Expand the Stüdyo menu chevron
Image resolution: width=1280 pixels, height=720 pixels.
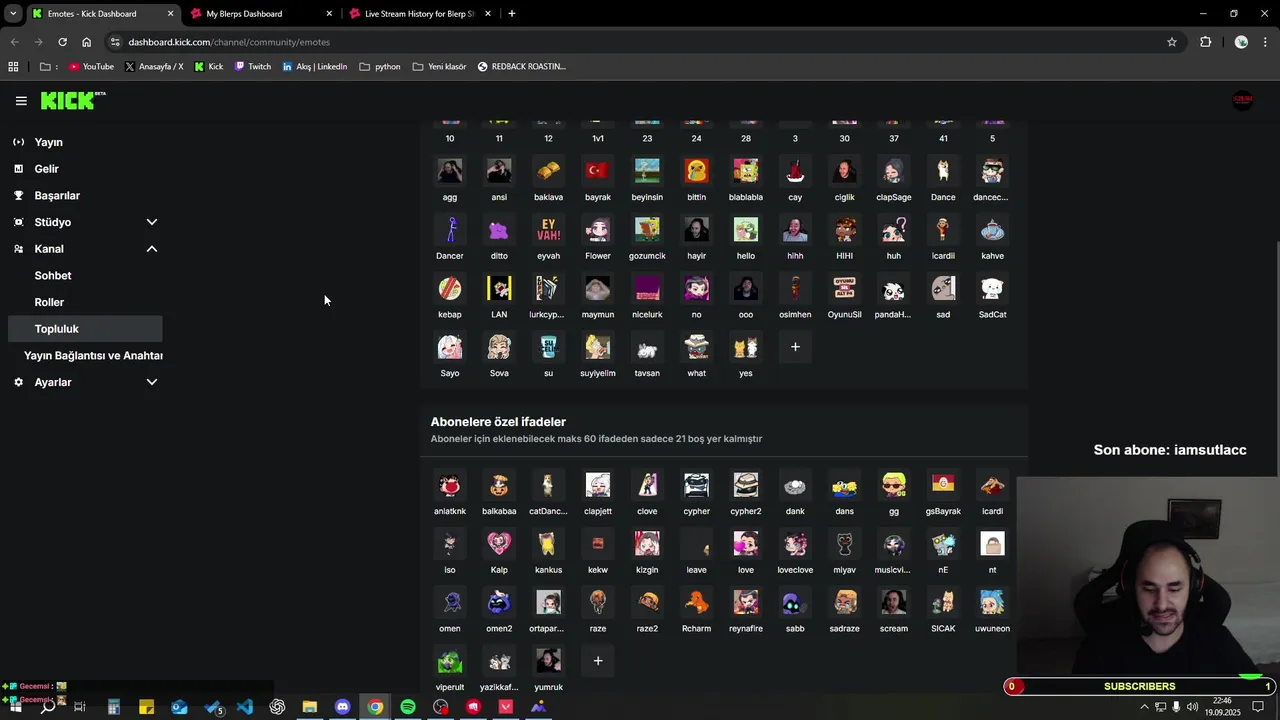click(x=152, y=222)
